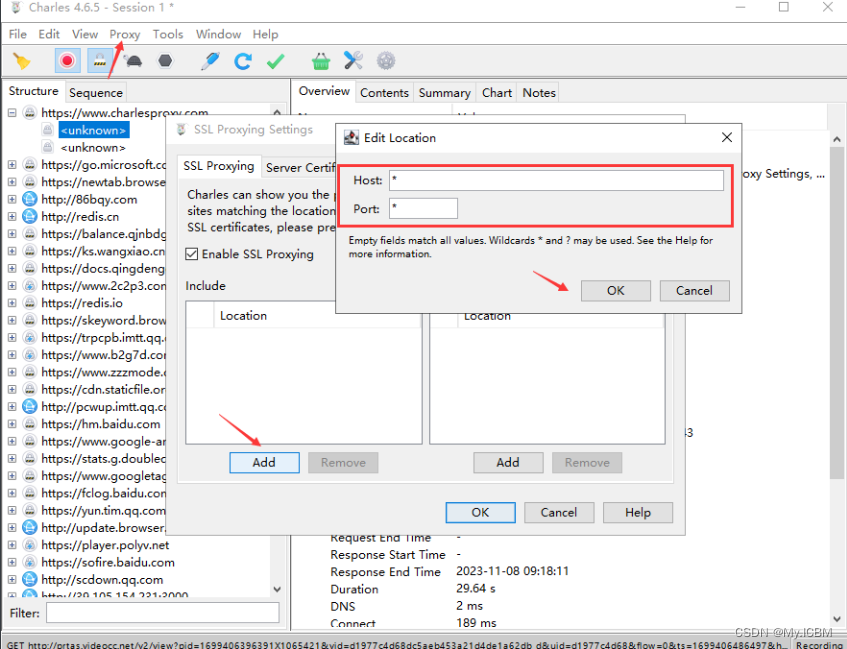Open the Tools menu
Viewport: 847px width, 649px height.
[x=168, y=34]
